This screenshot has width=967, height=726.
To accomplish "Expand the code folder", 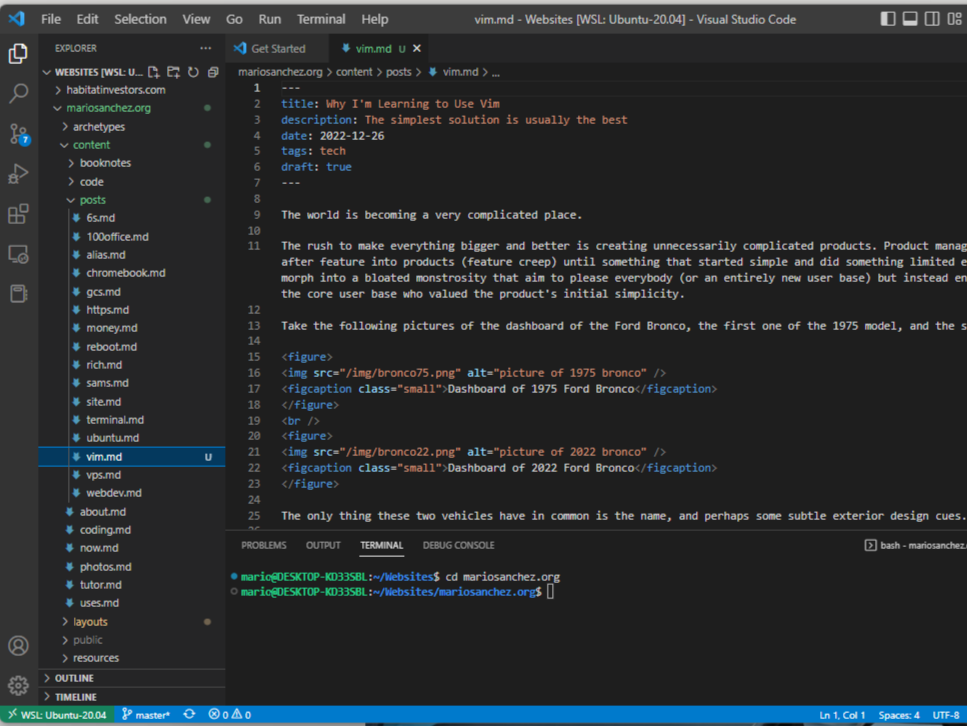I will pos(133,181).
